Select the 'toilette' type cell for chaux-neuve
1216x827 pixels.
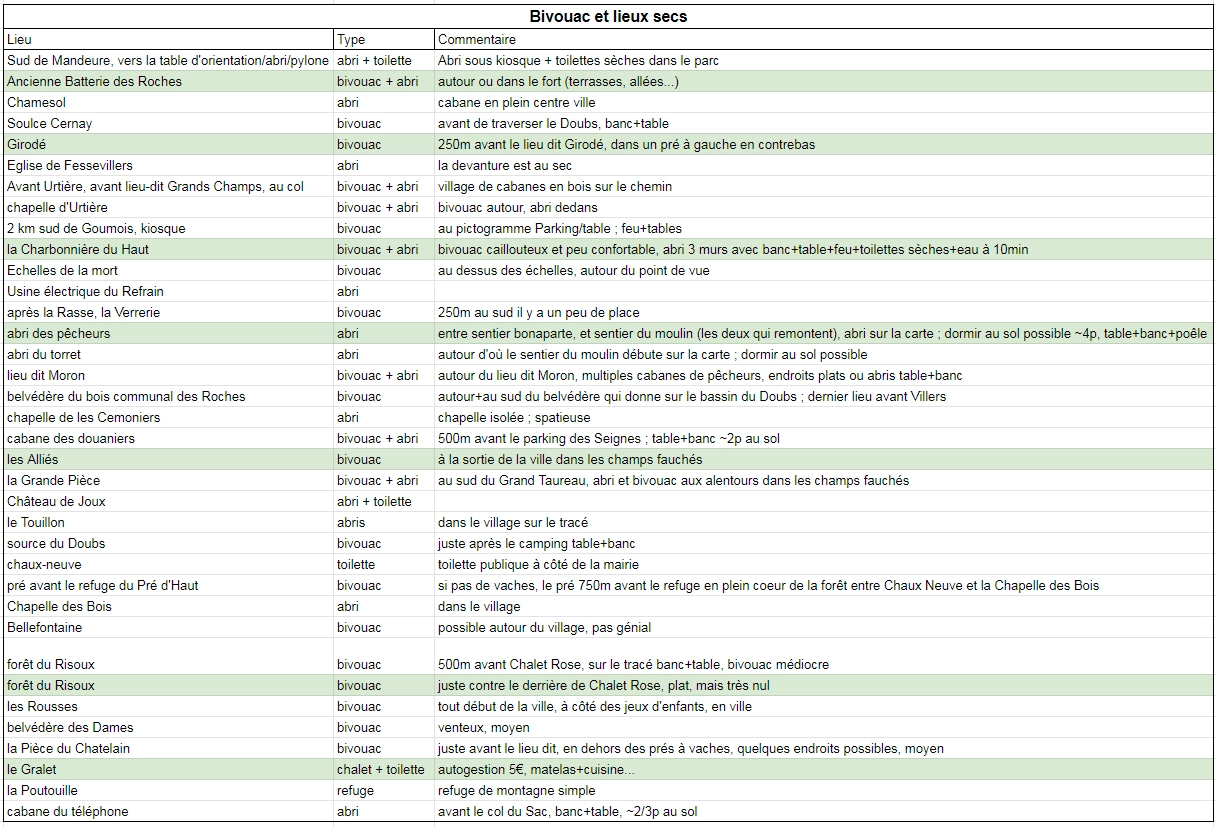click(x=384, y=565)
